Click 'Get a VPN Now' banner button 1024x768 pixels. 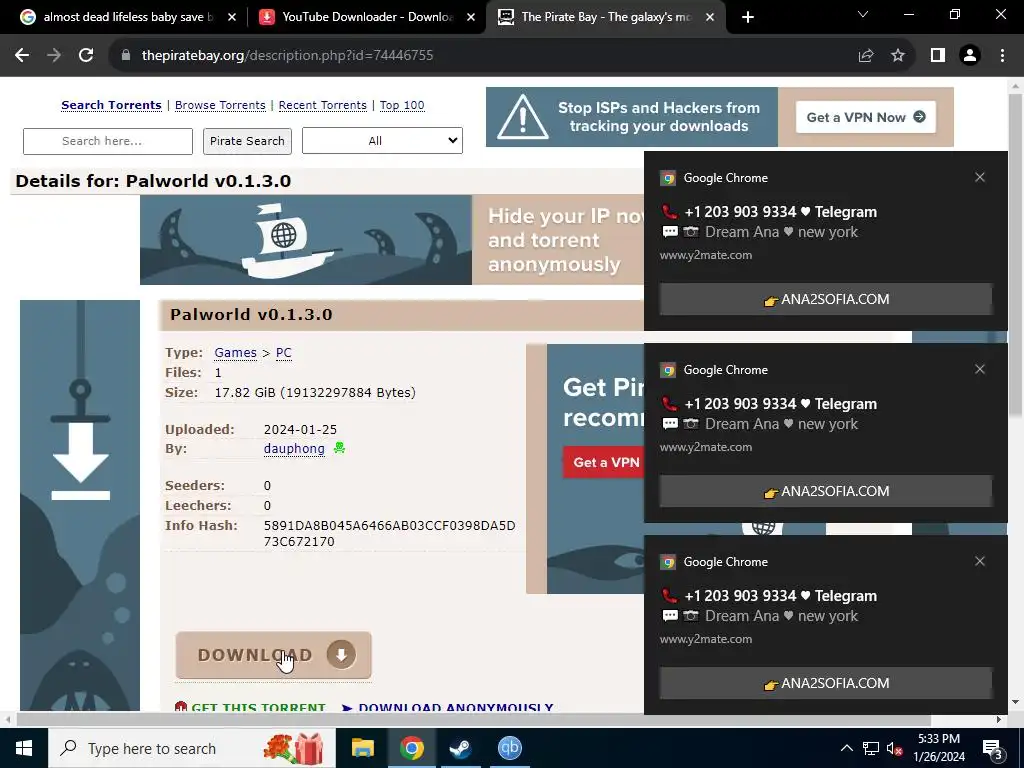coord(866,117)
